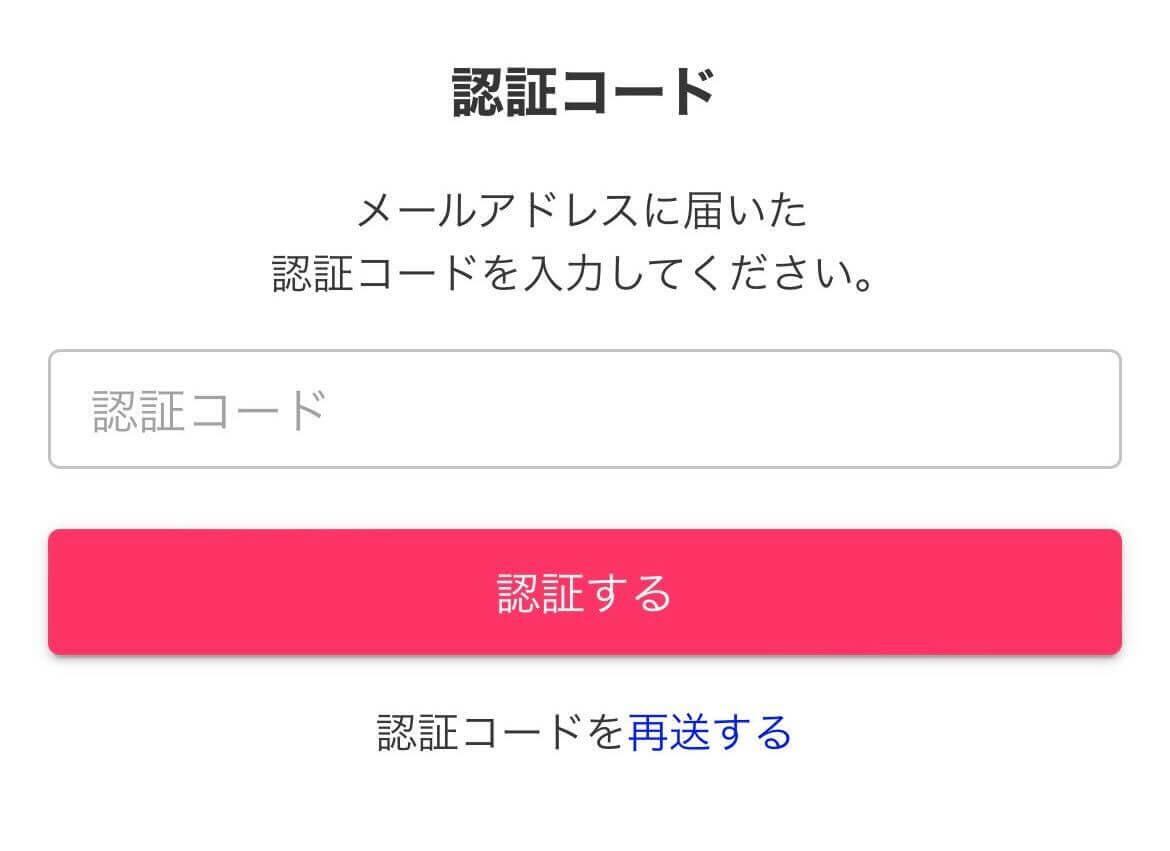Submit the verification code with 認証する

(584, 592)
